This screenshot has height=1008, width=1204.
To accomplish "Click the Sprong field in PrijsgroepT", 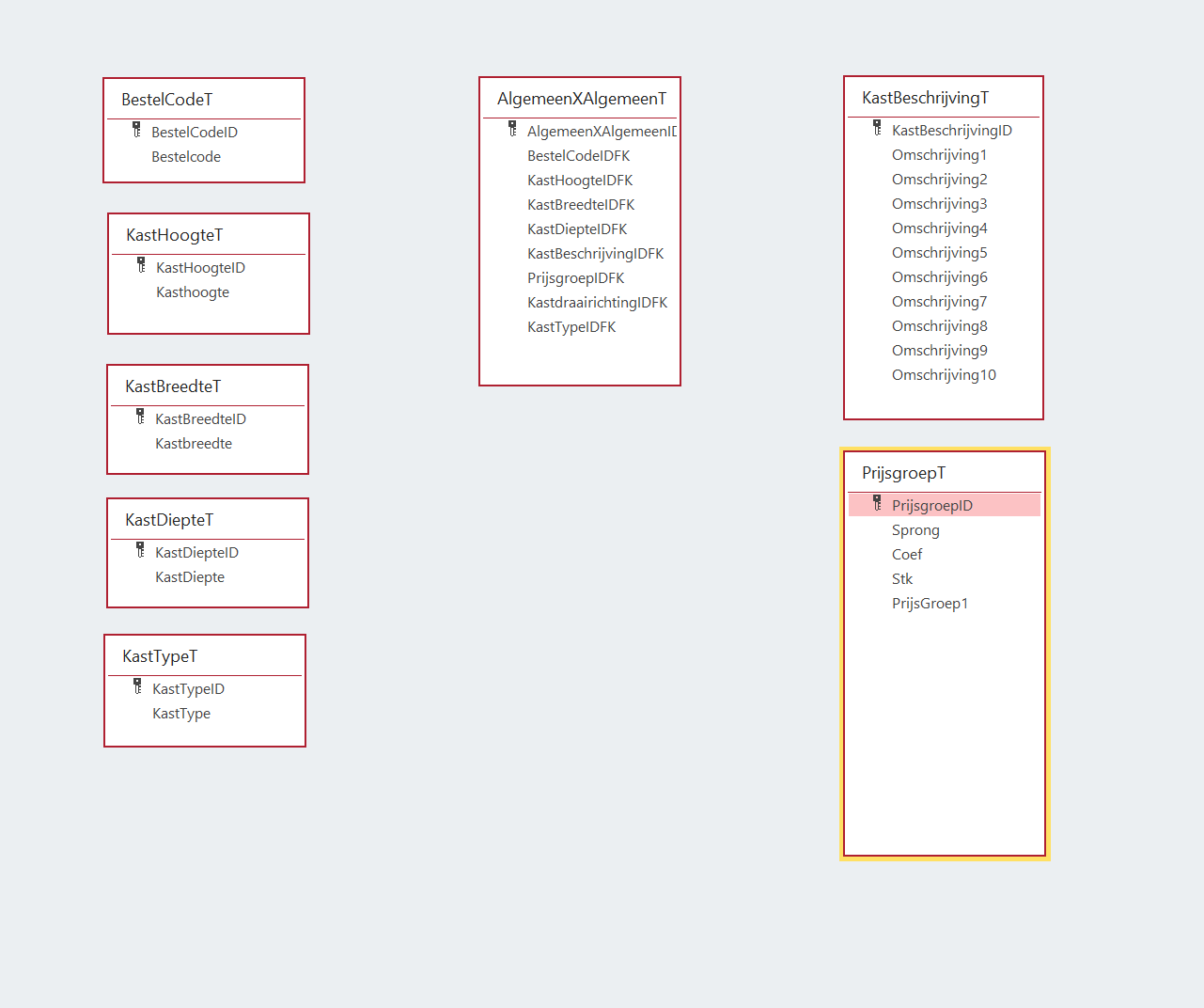I will point(915,530).
